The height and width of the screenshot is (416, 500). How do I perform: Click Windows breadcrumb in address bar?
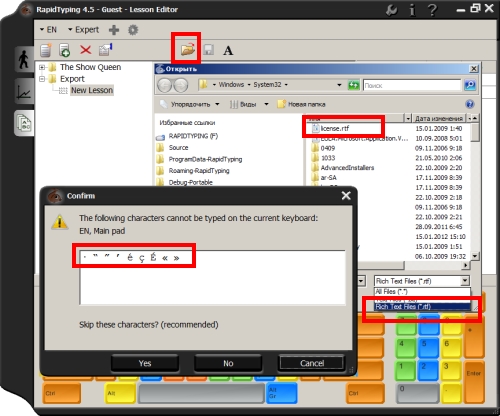point(231,85)
